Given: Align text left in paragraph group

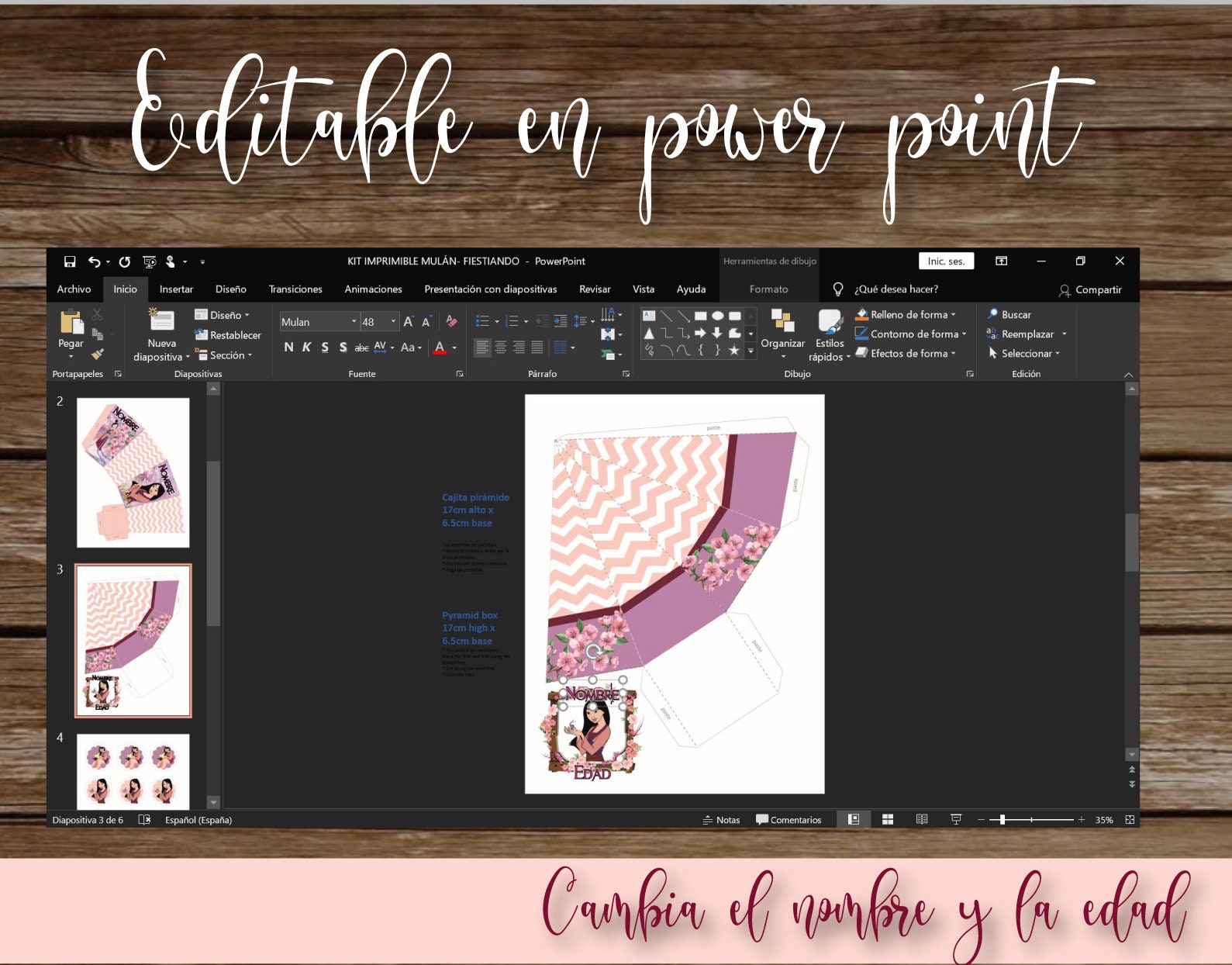Looking at the screenshot, I should pyautogui.click(x=482, y=348).
